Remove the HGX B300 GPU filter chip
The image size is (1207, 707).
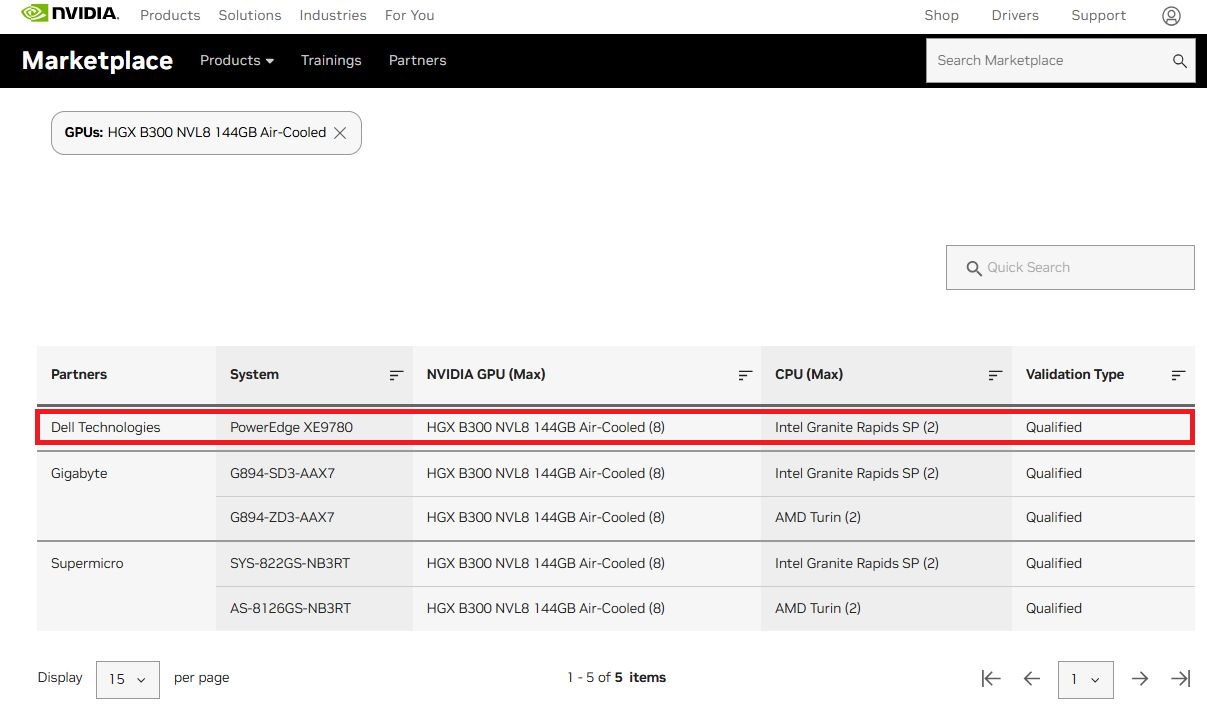[340, 133]
